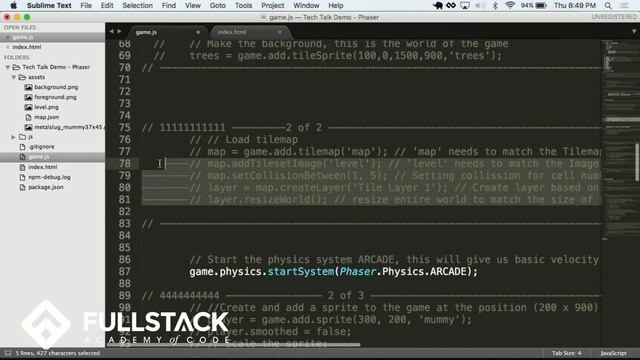Viewport: 640px width, 360px height.
Task: Close index.html in Open Files list
Action: tap(7, 47)
